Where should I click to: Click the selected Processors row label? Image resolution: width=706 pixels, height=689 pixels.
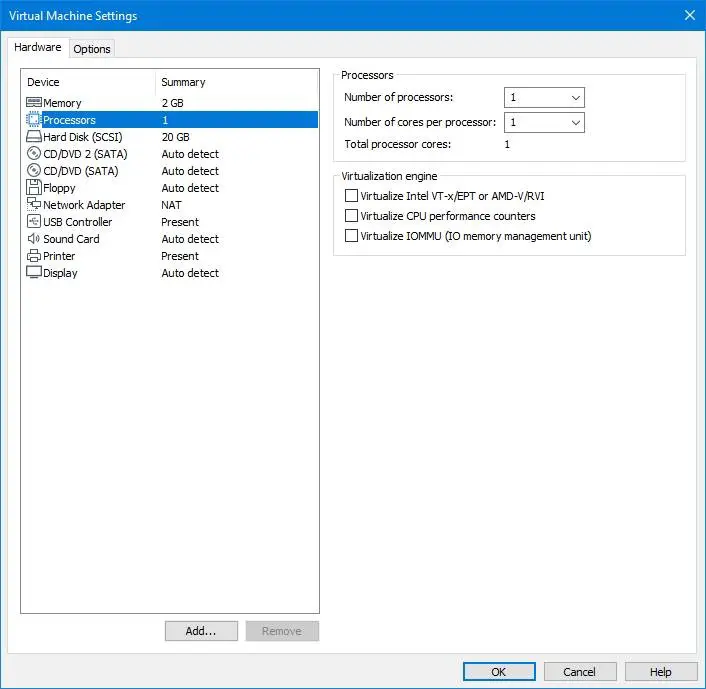pyautogui.click(x=69, y=120)
